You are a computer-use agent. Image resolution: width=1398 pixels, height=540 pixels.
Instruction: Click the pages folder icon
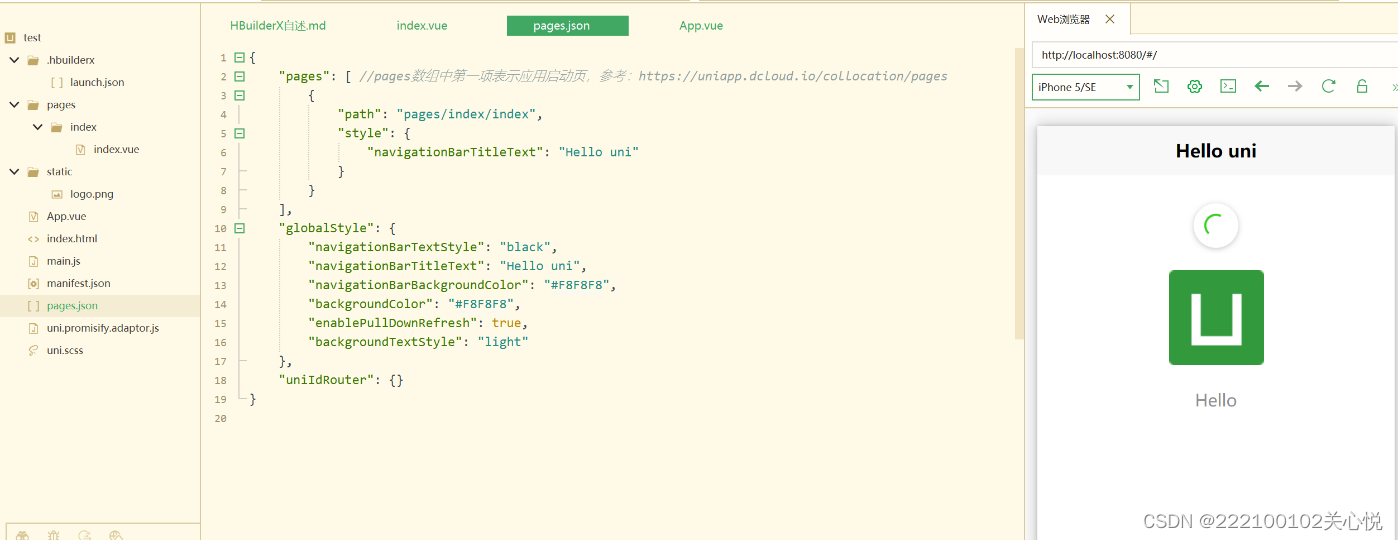pos(34,105)
